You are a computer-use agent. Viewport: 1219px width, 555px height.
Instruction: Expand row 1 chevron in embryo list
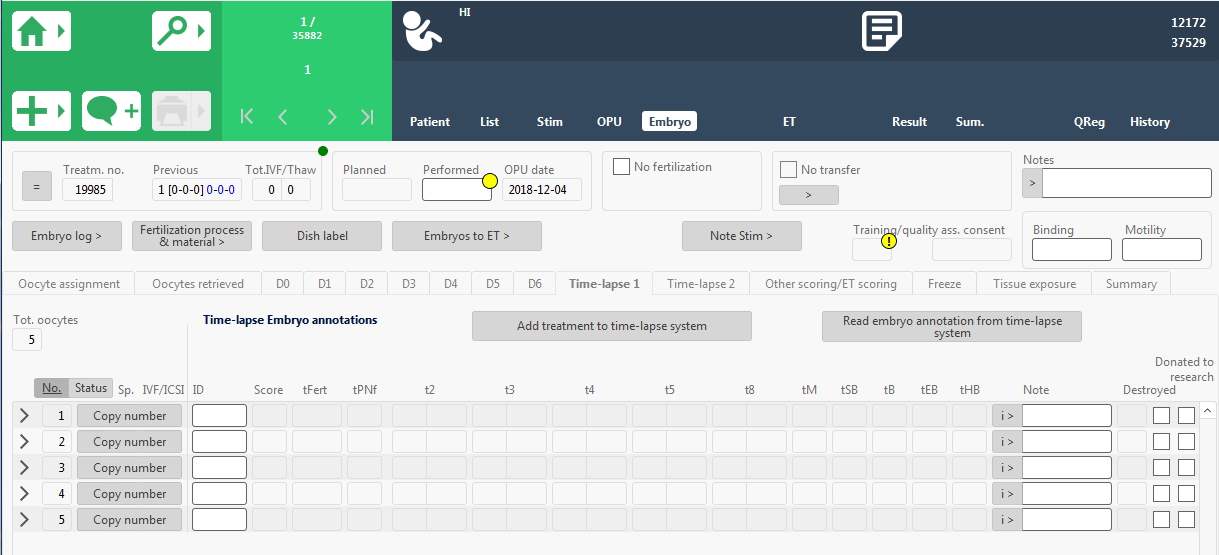[25, 416]
